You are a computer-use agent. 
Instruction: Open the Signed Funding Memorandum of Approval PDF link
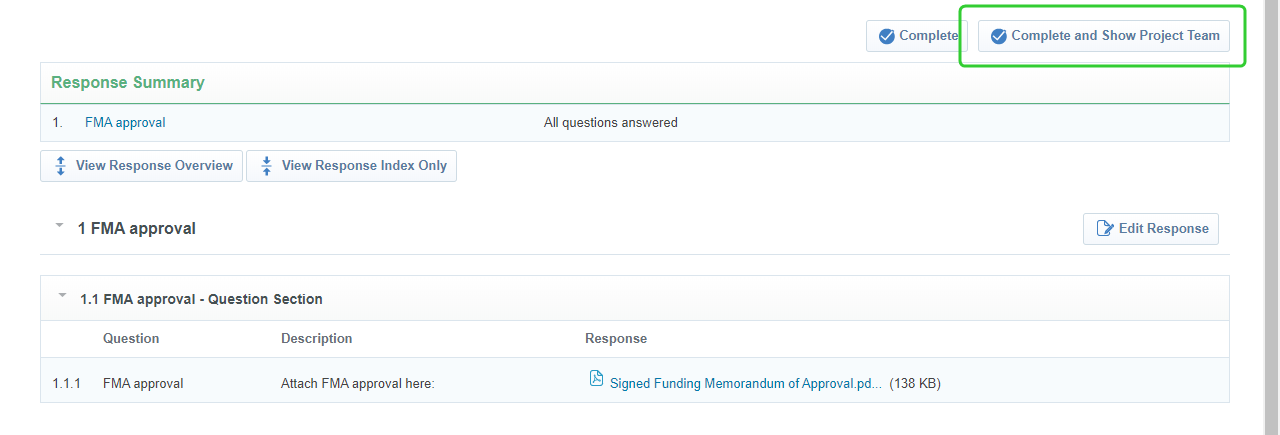pyautogui.click(x=746, y=383)
